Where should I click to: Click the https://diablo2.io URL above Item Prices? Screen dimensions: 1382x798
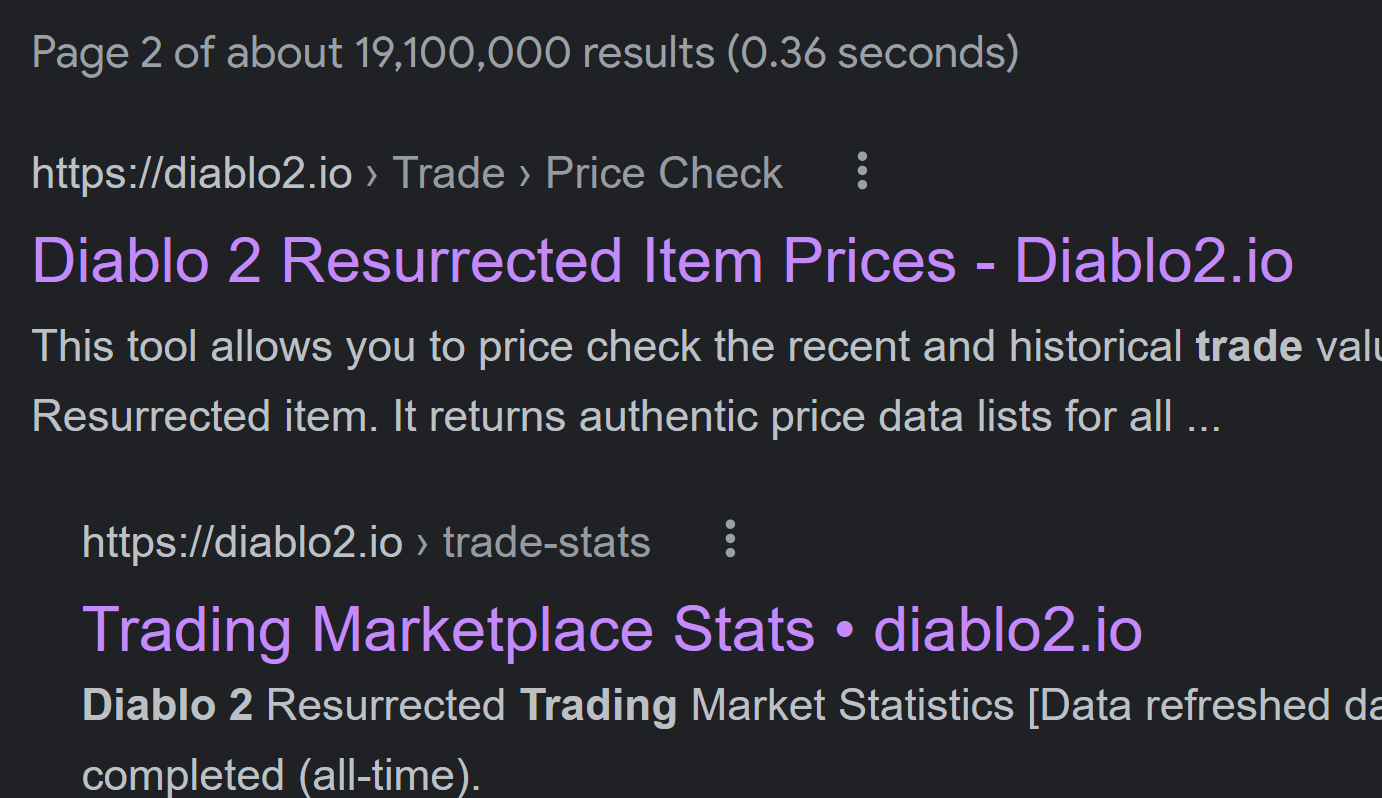click(192, 174)
